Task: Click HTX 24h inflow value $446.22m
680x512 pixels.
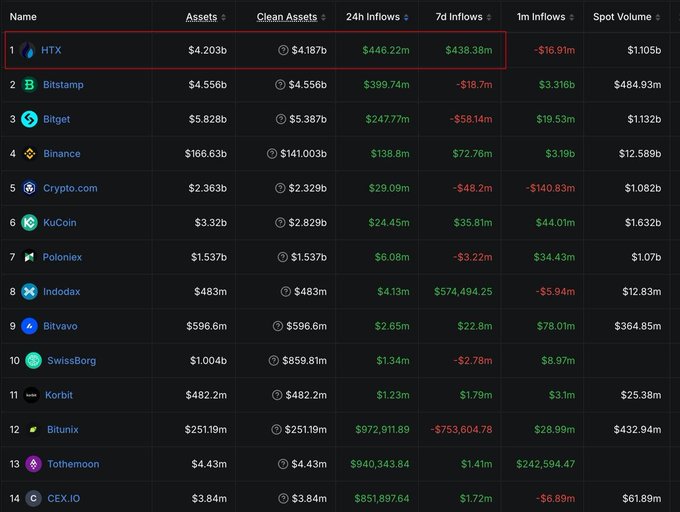Action: click(x=386, y=50)
